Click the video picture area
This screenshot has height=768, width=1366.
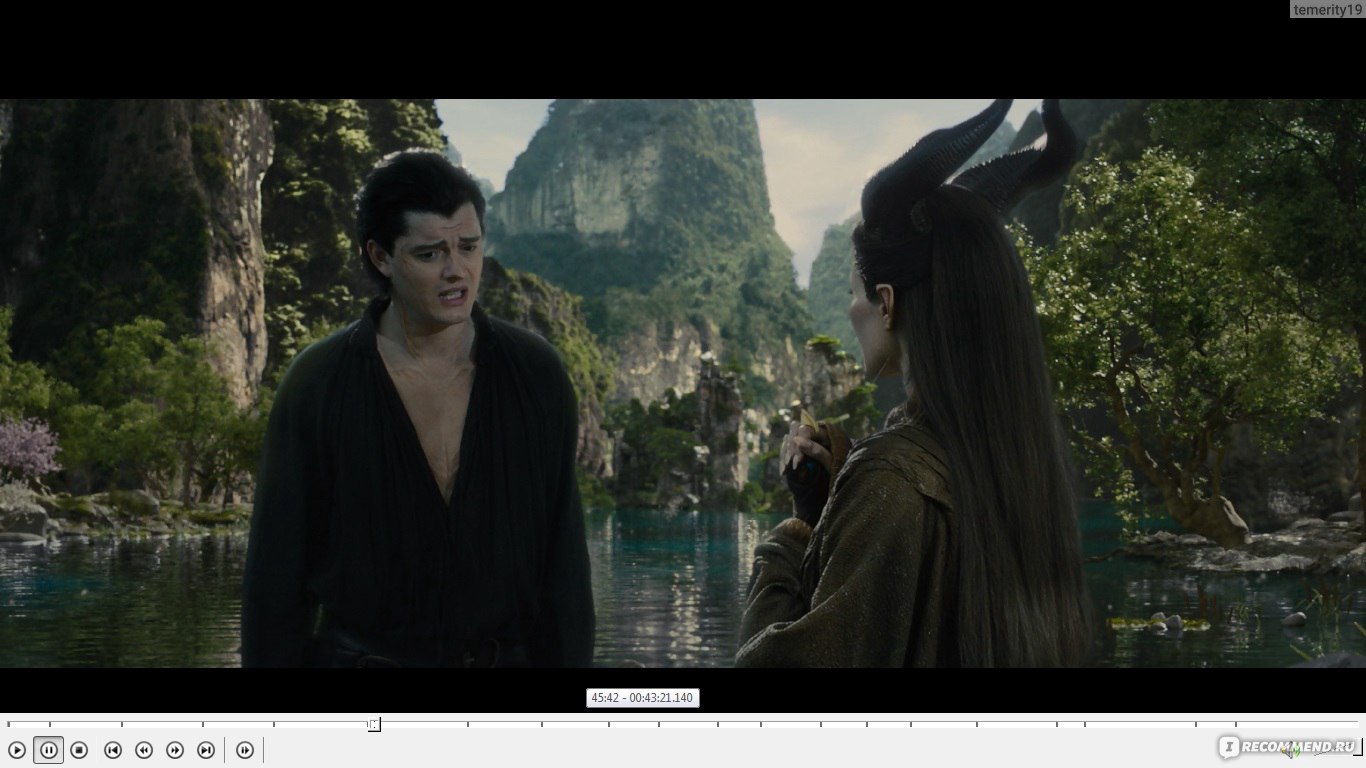(683, 383)
